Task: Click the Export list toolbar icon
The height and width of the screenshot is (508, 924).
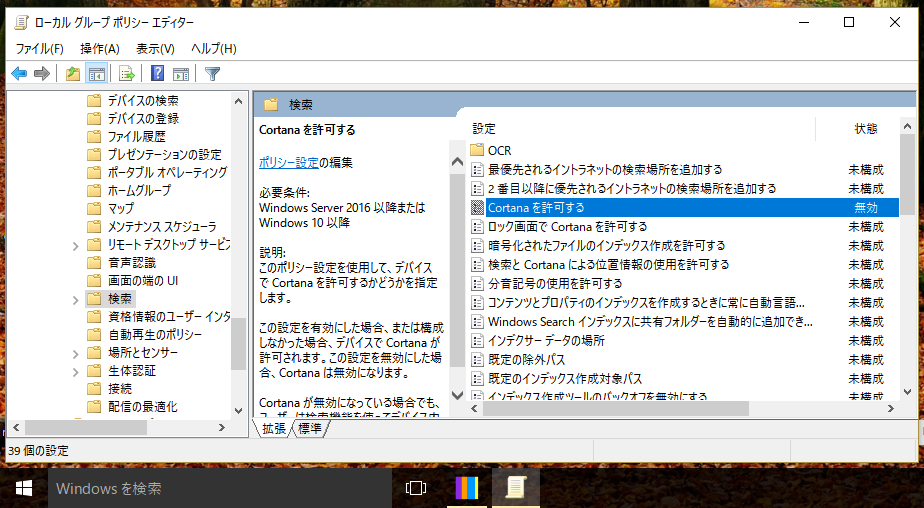Action: [127, 74]
